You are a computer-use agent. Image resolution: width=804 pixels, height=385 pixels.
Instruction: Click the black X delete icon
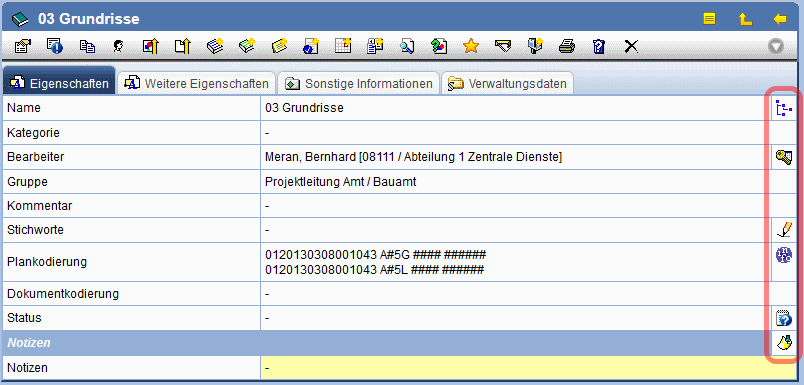(x=631, y=47)
